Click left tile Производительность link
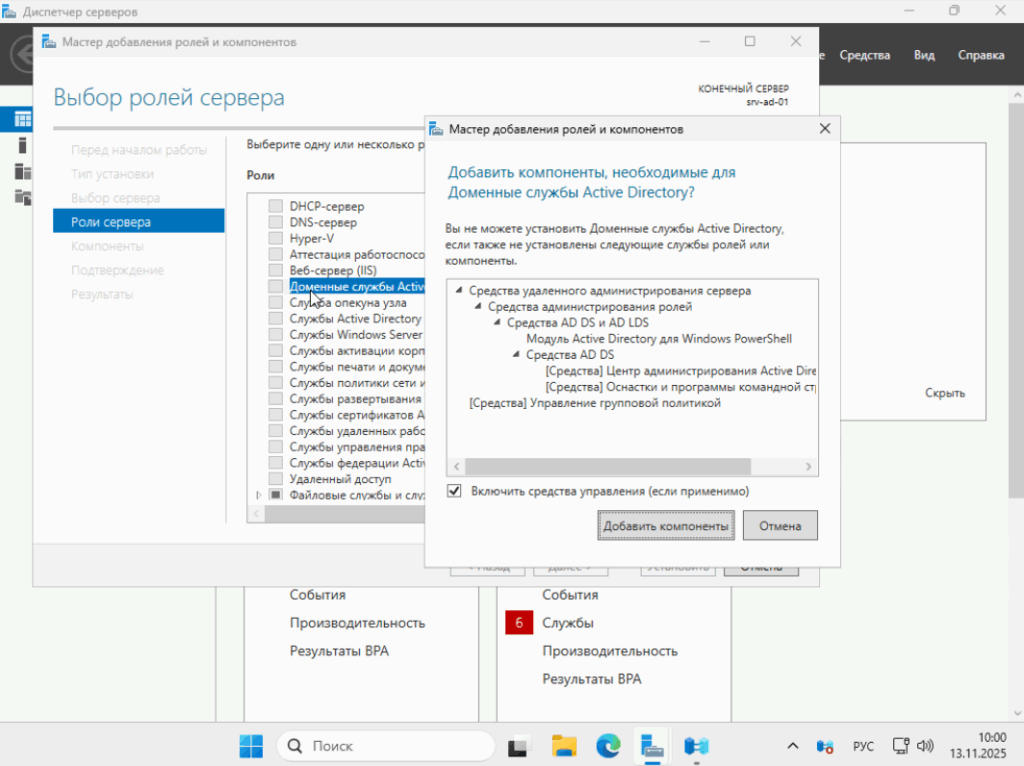 click(x=357, y=623)
